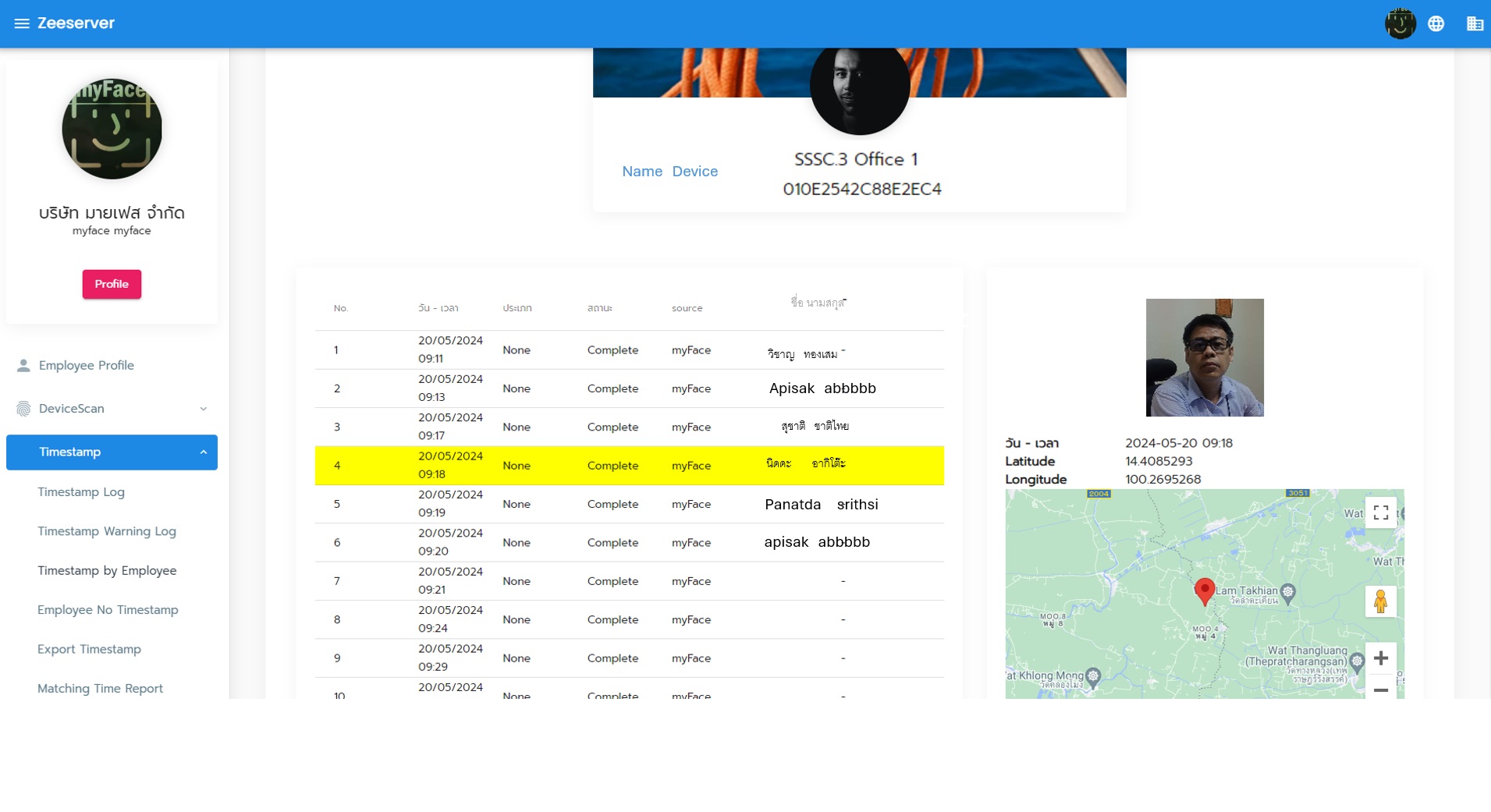Click the SSSC.3 Office 1 title
The width and height of the screenshot is (1491, 812).
click(856, 159)
